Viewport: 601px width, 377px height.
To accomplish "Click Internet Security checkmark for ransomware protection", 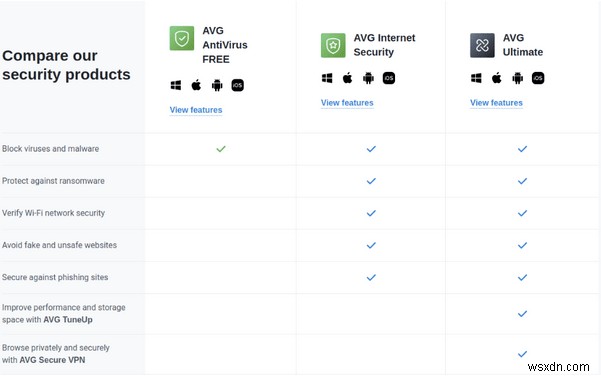I will tap(371, 181).
